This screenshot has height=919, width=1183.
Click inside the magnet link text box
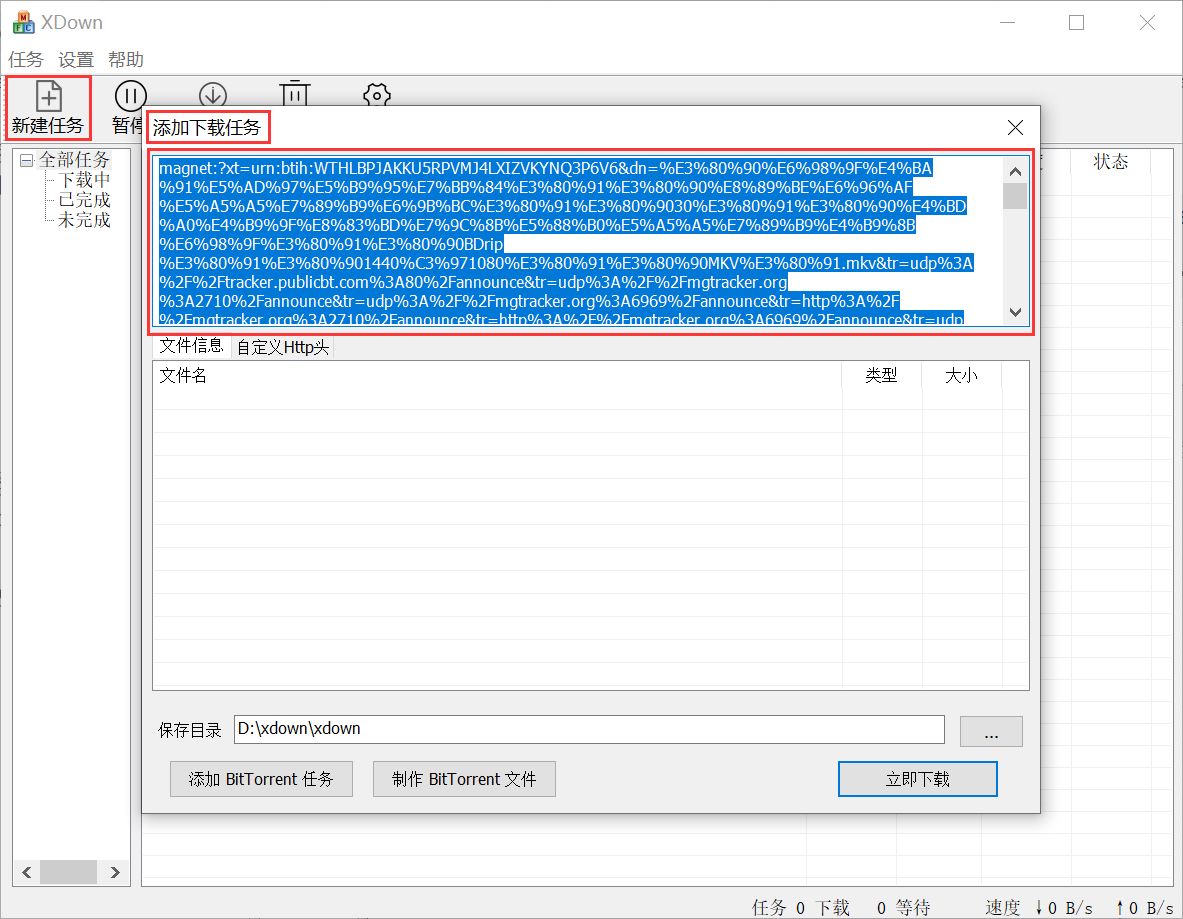[578, 241]
